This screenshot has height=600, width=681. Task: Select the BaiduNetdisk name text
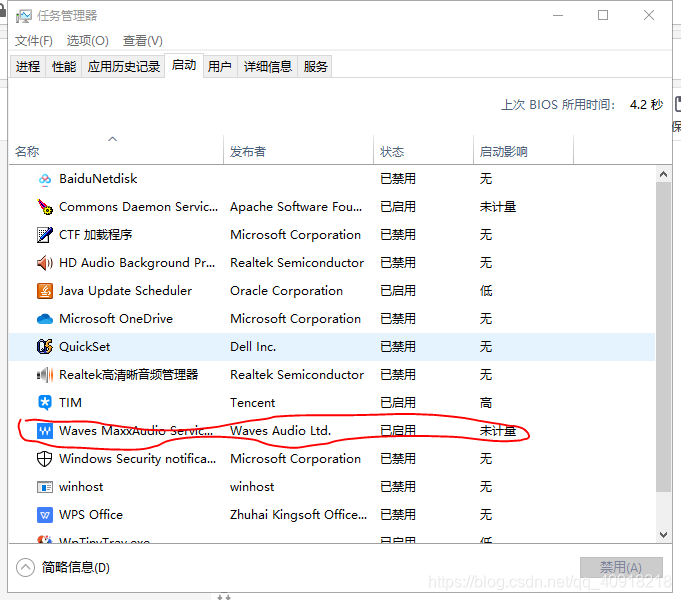coord(98,179)
